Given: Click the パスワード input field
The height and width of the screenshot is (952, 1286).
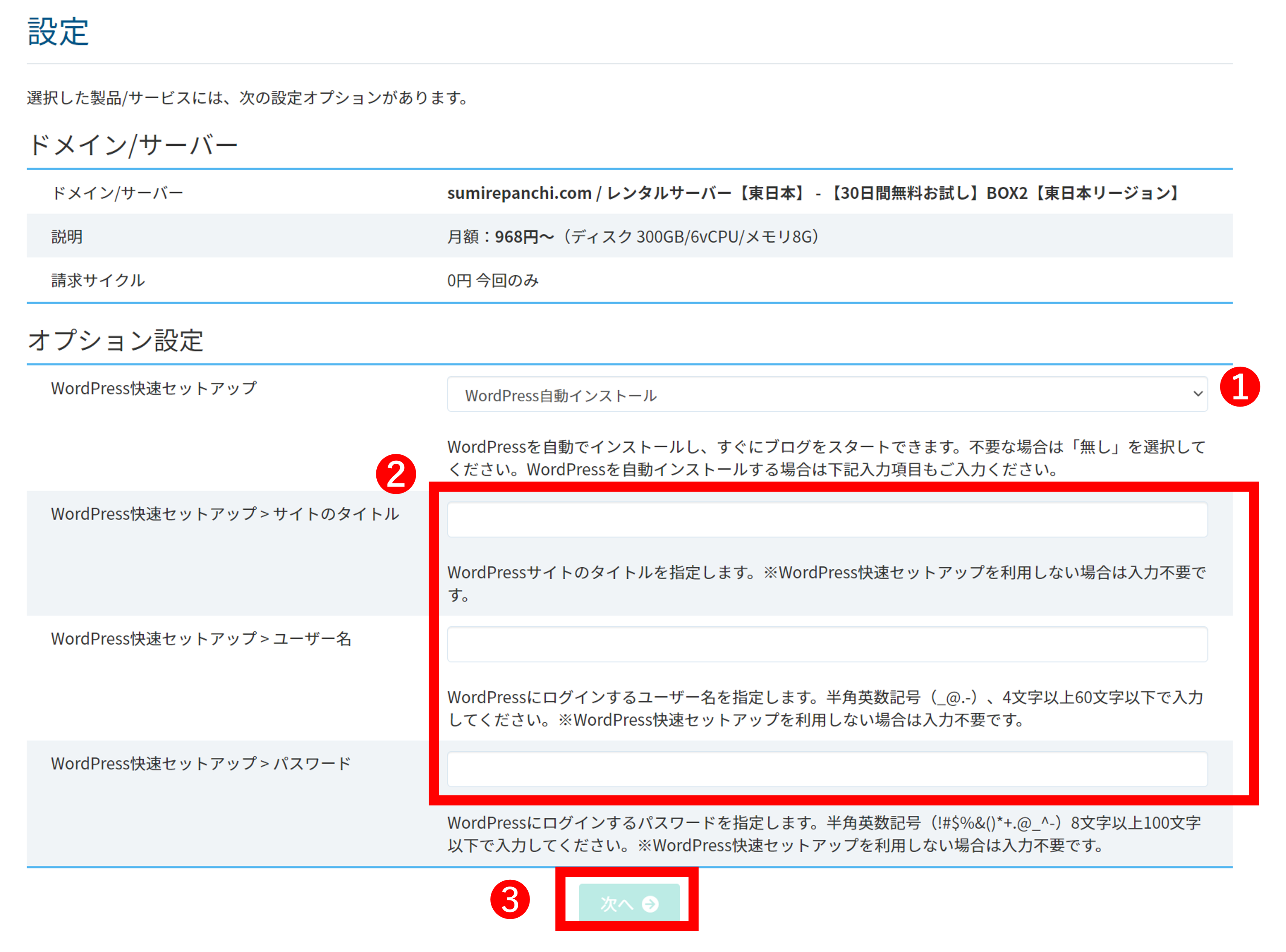Looking at the screenshot, I should click(827, 769).
